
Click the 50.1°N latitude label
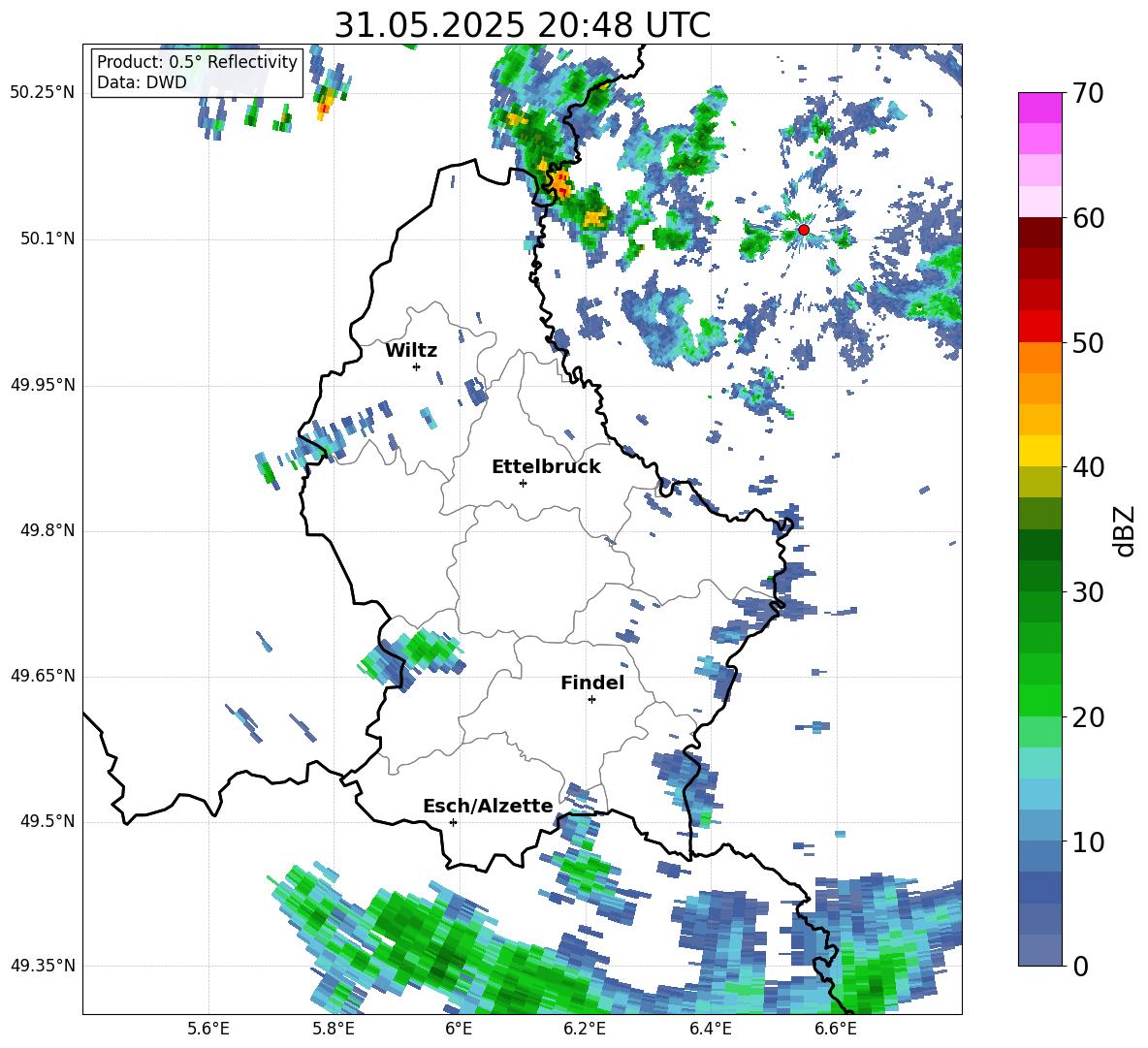[48, 239]
